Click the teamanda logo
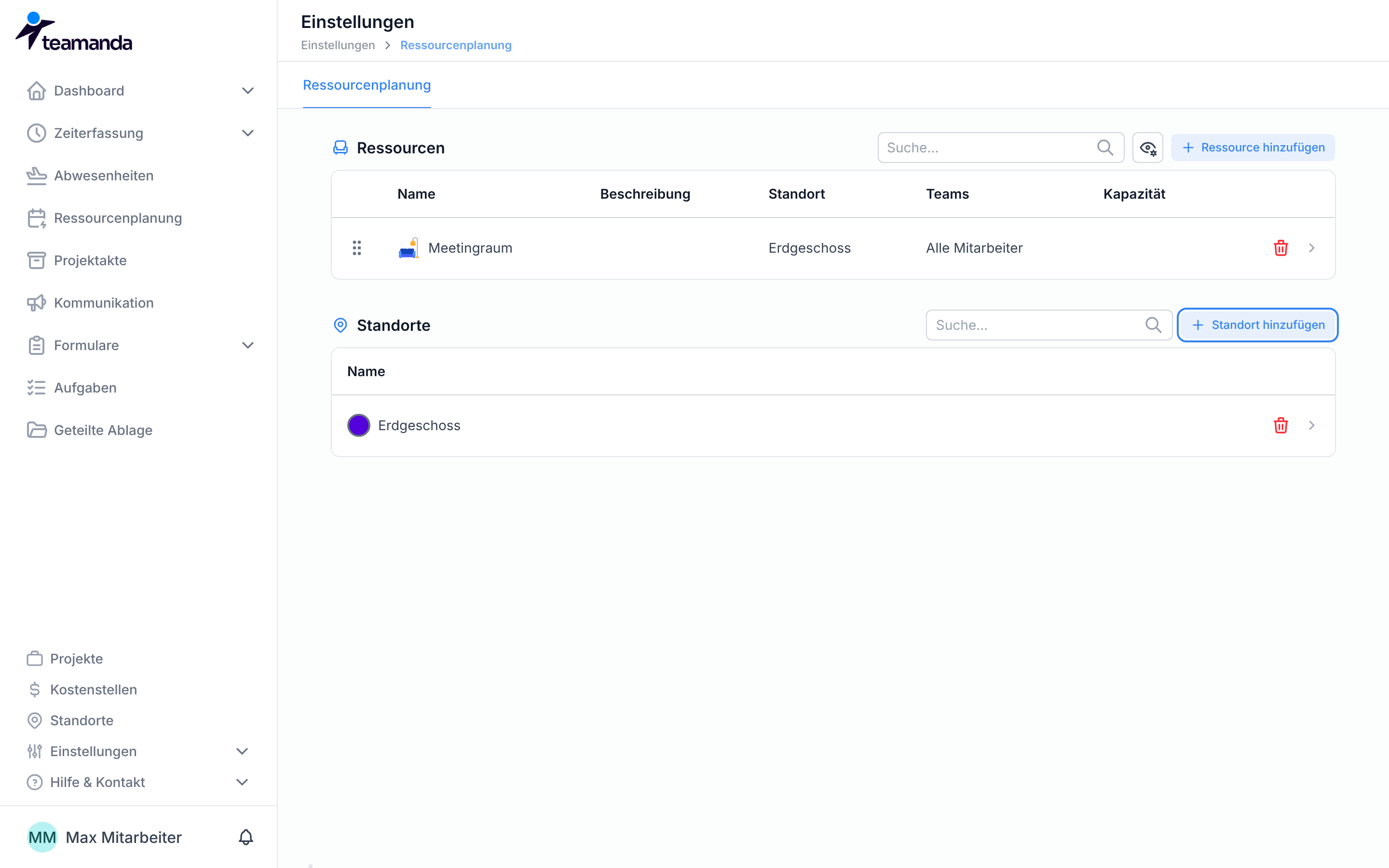The image size is (1389, 868). [73, 31]
